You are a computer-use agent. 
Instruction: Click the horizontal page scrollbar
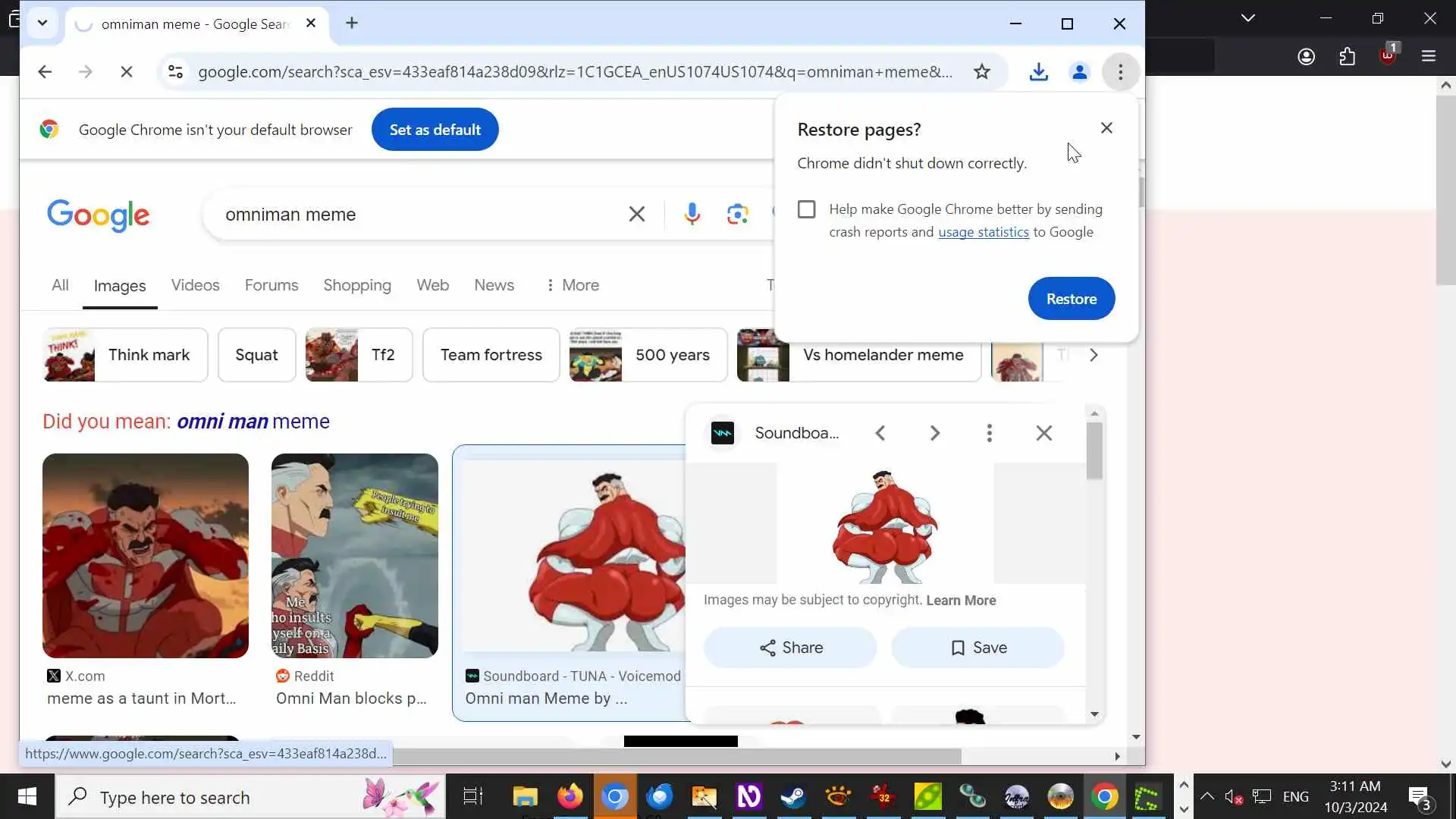tap(675, 756)
